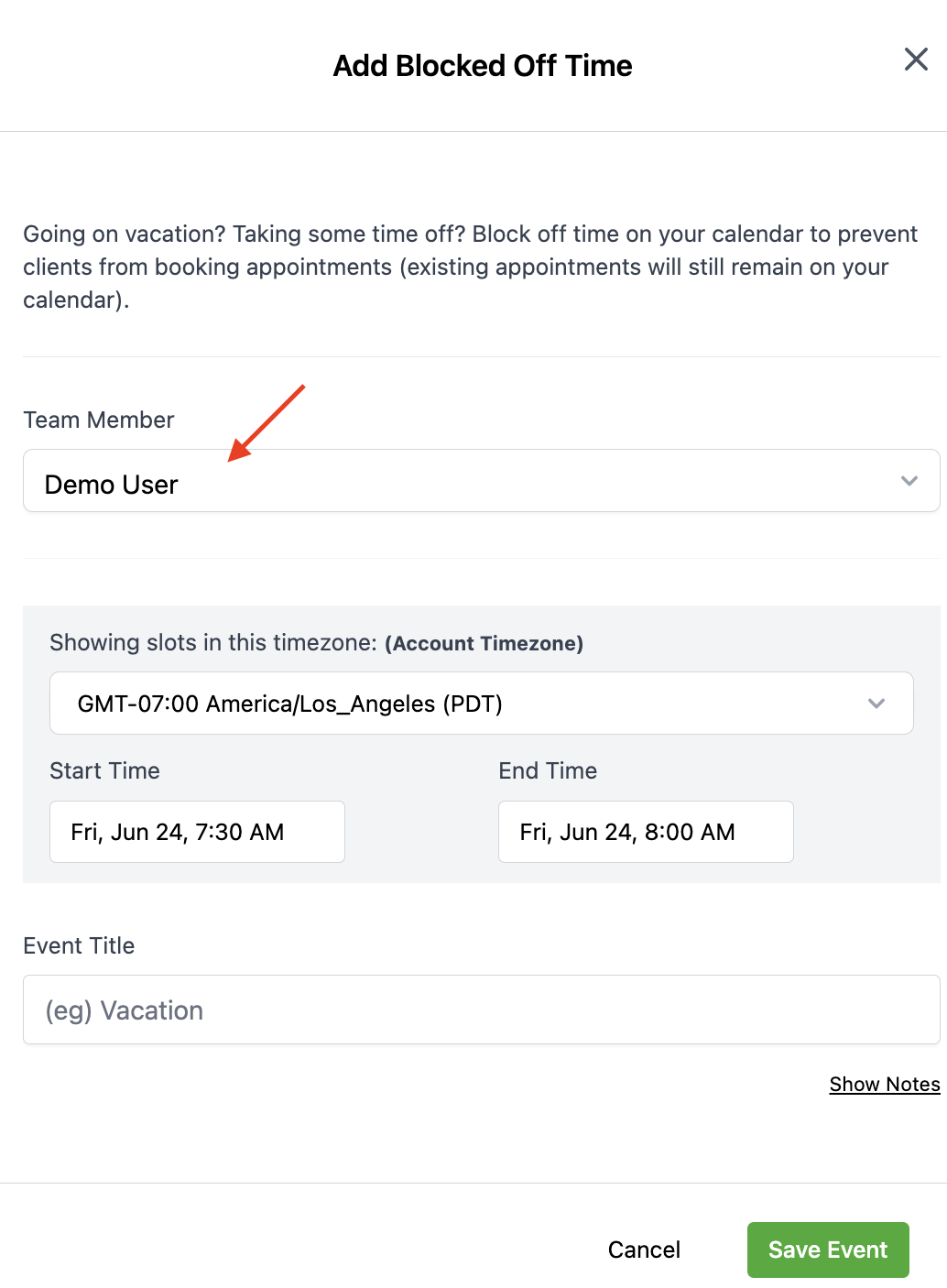The image size is (947, 1288).
Task: Open the GMT-07:00 America/Los_Angeles timezone dropdown
Action: (x=482, y=704)
